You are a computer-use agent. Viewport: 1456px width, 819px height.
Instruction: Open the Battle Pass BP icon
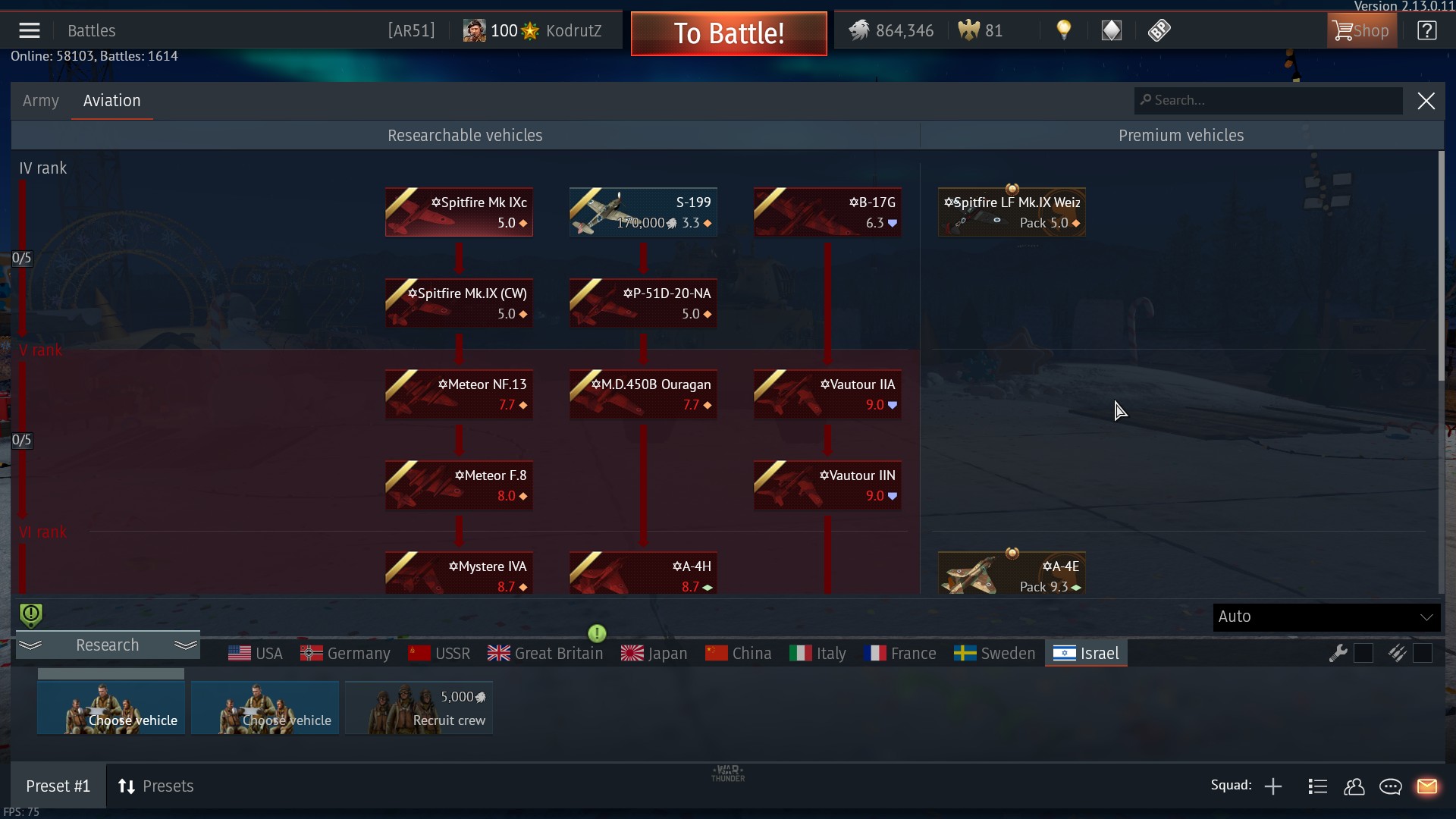(1159, 30)
